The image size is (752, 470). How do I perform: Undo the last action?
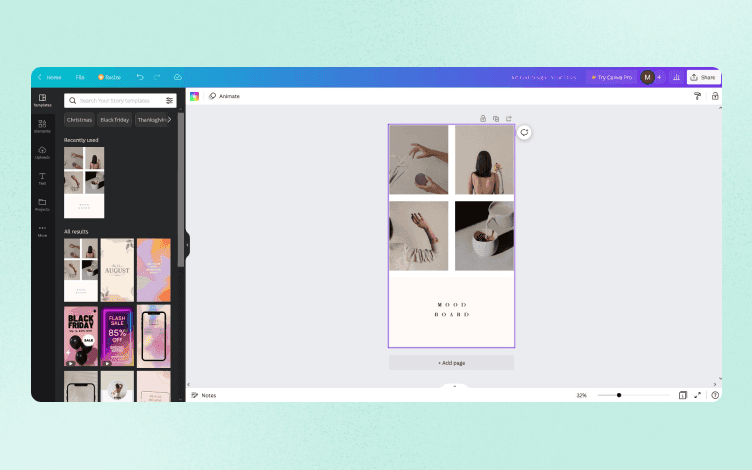[x=140, y=77]
